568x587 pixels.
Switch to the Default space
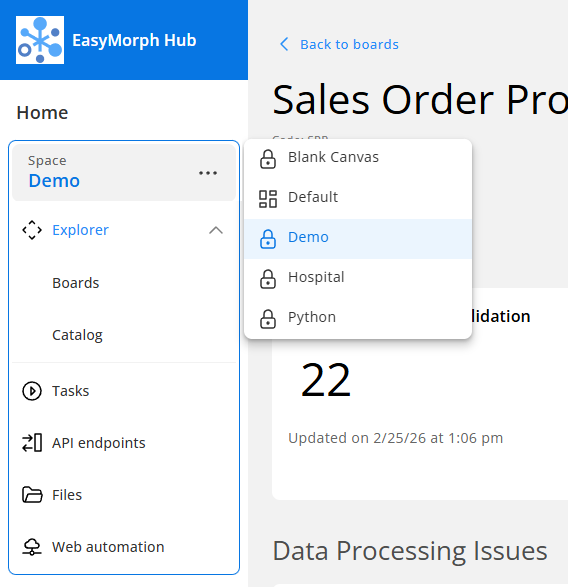pos(358,199)
